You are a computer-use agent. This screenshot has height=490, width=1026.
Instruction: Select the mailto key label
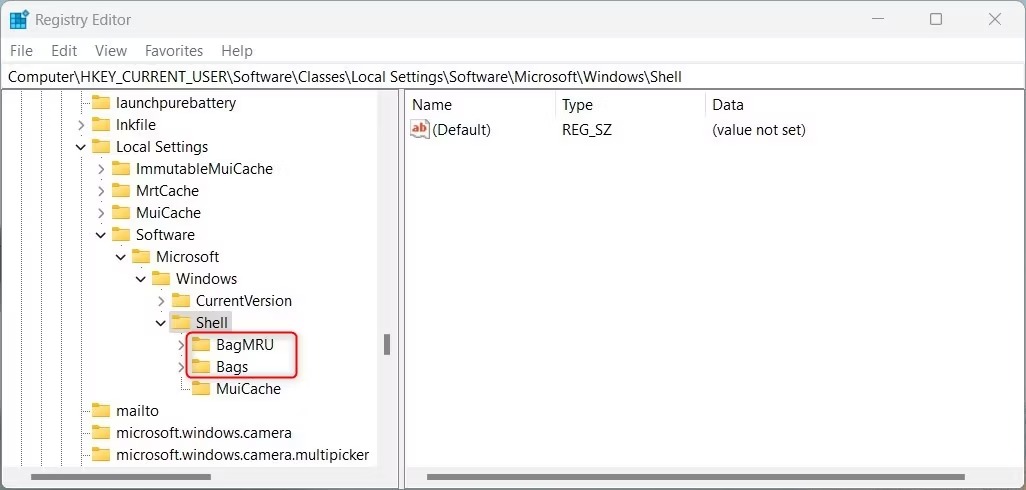coord(137,411)
